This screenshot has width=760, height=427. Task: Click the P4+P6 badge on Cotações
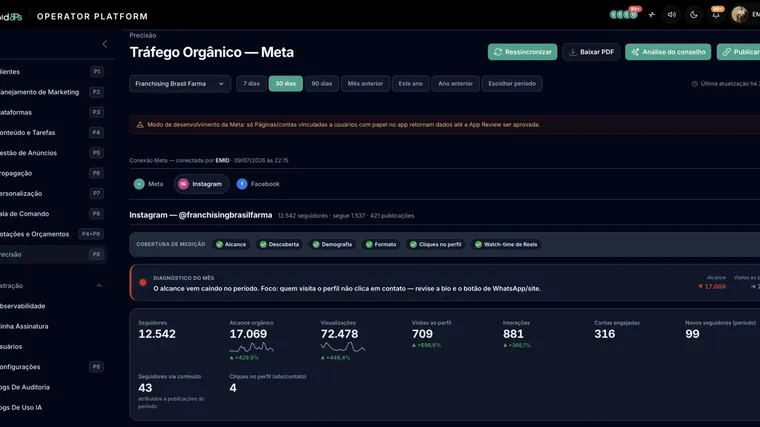coord(91,234)
